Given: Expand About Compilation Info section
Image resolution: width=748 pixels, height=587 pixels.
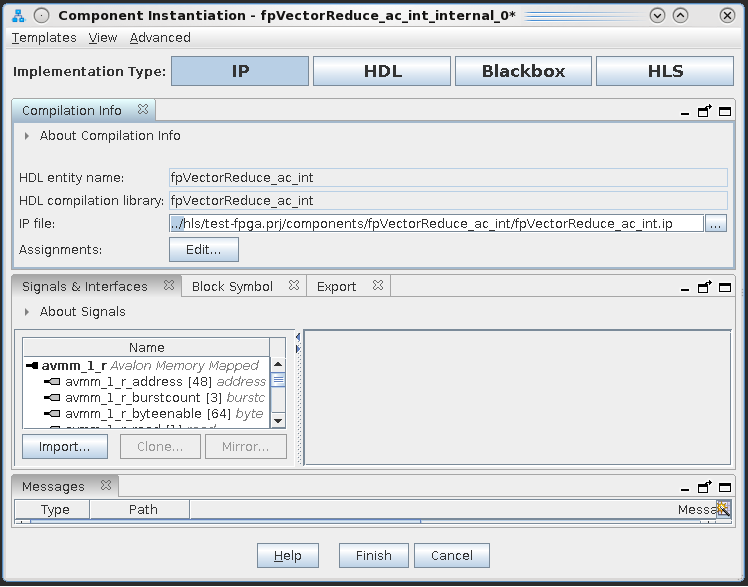Looking at the screenshot, I should point(27,136).
